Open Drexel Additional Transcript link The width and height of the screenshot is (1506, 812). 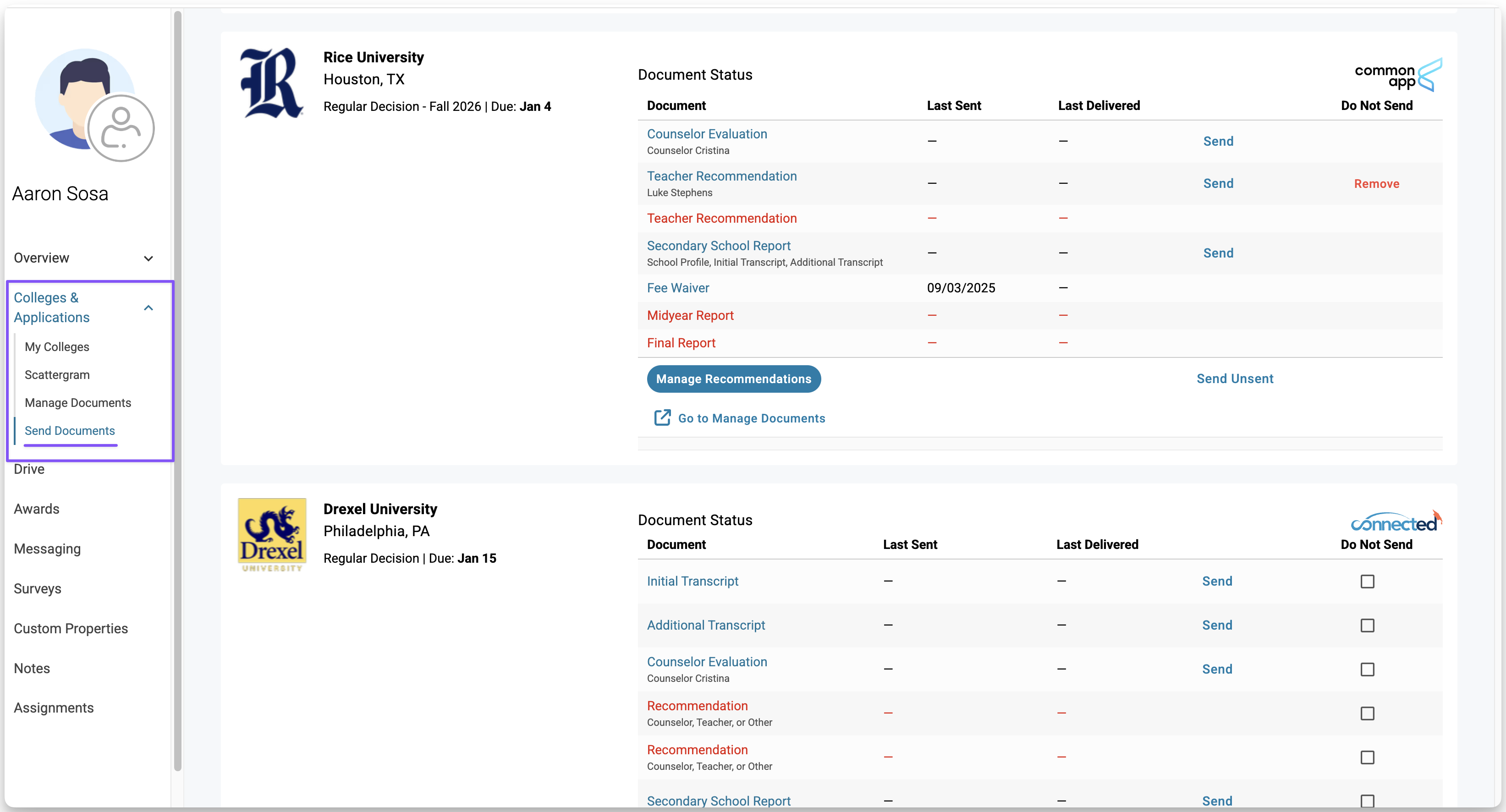click(x=706, y=625)
